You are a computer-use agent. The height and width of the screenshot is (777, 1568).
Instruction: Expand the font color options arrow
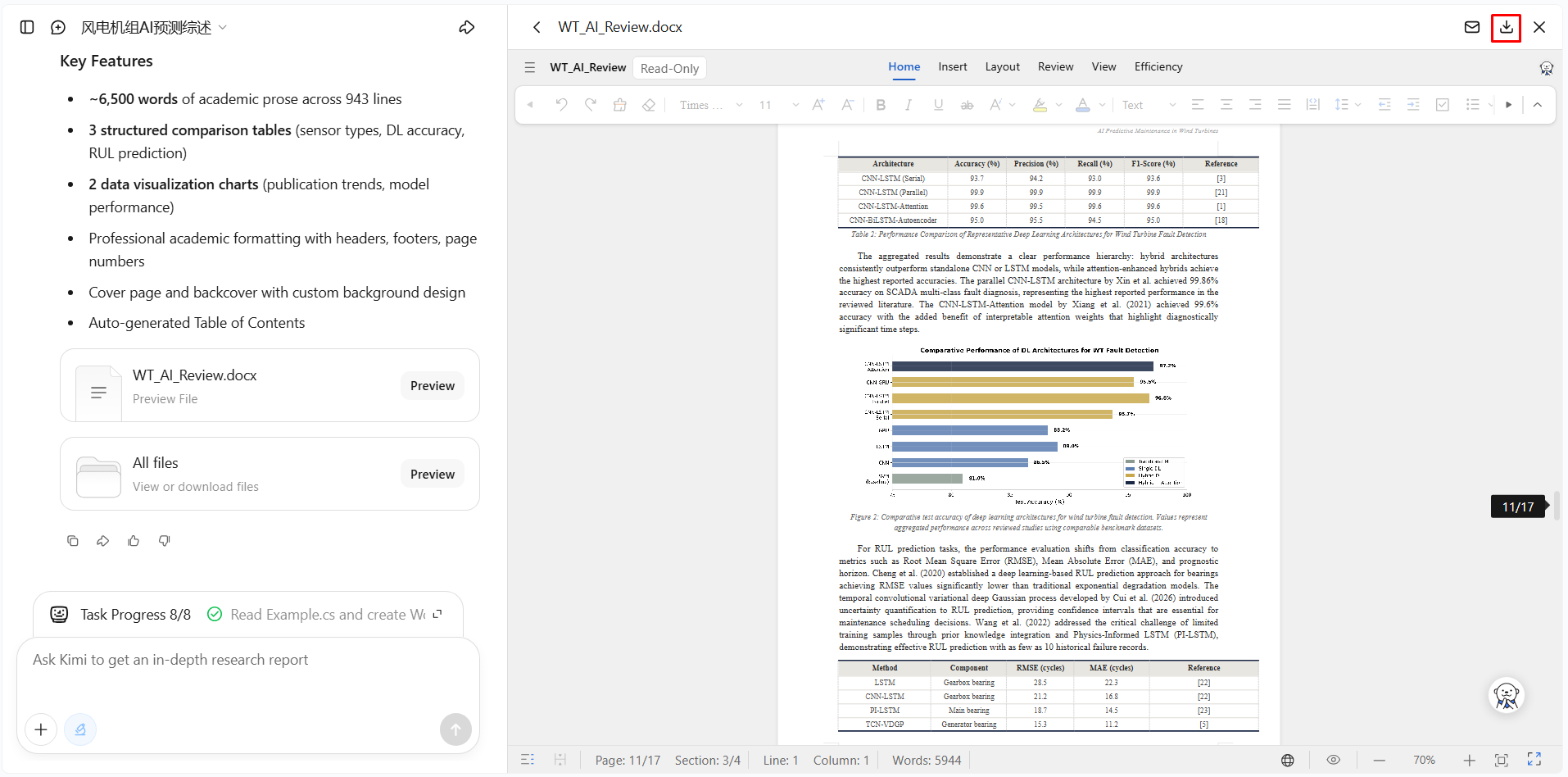click(1103, 105)
